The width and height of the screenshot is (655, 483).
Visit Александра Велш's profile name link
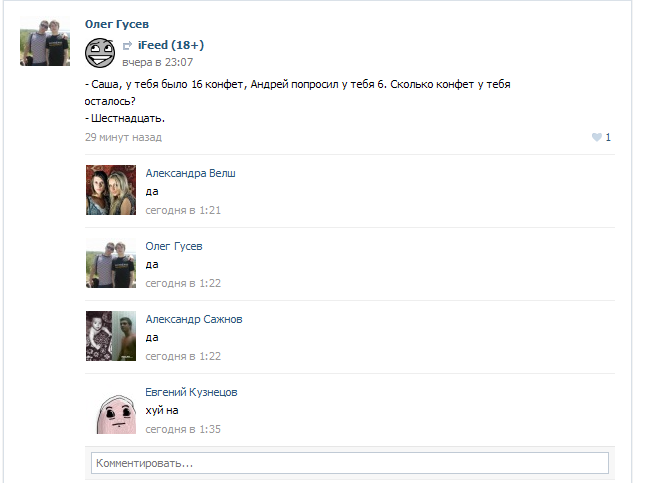(x=190, y=173)
